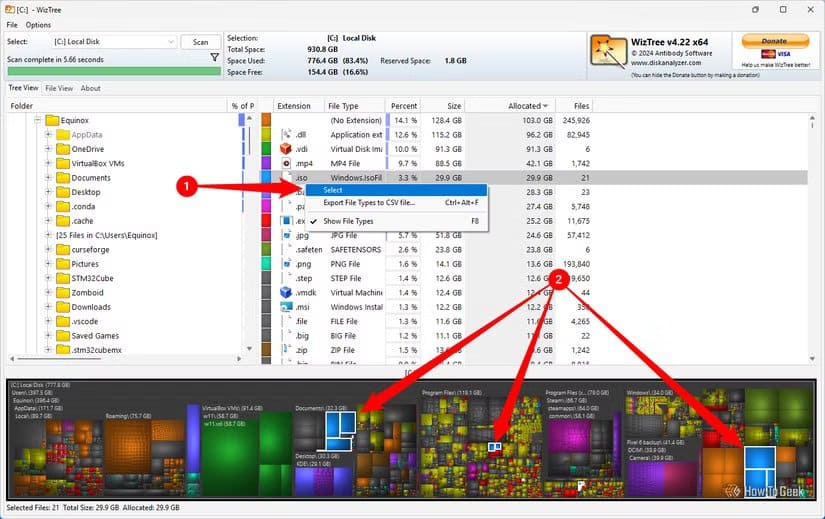The height and width of the screenshot is (519, 825).
Task: Open the Options menu
Action: (x=38, y=25)
